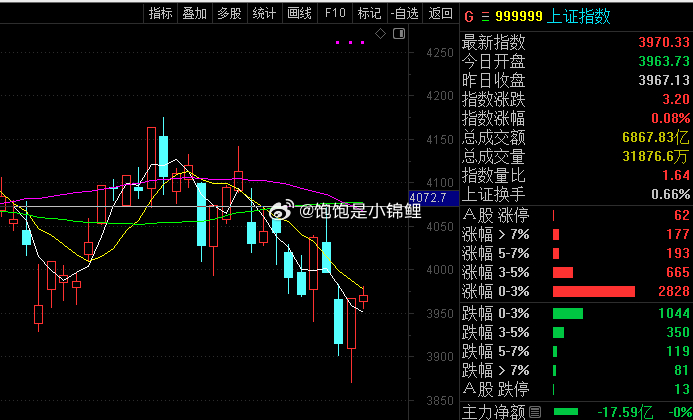Click the 跌幅 > 7% count 81
Image resolution: width=693 pixels, height=420 pixels.
click(x=682, y=370)
